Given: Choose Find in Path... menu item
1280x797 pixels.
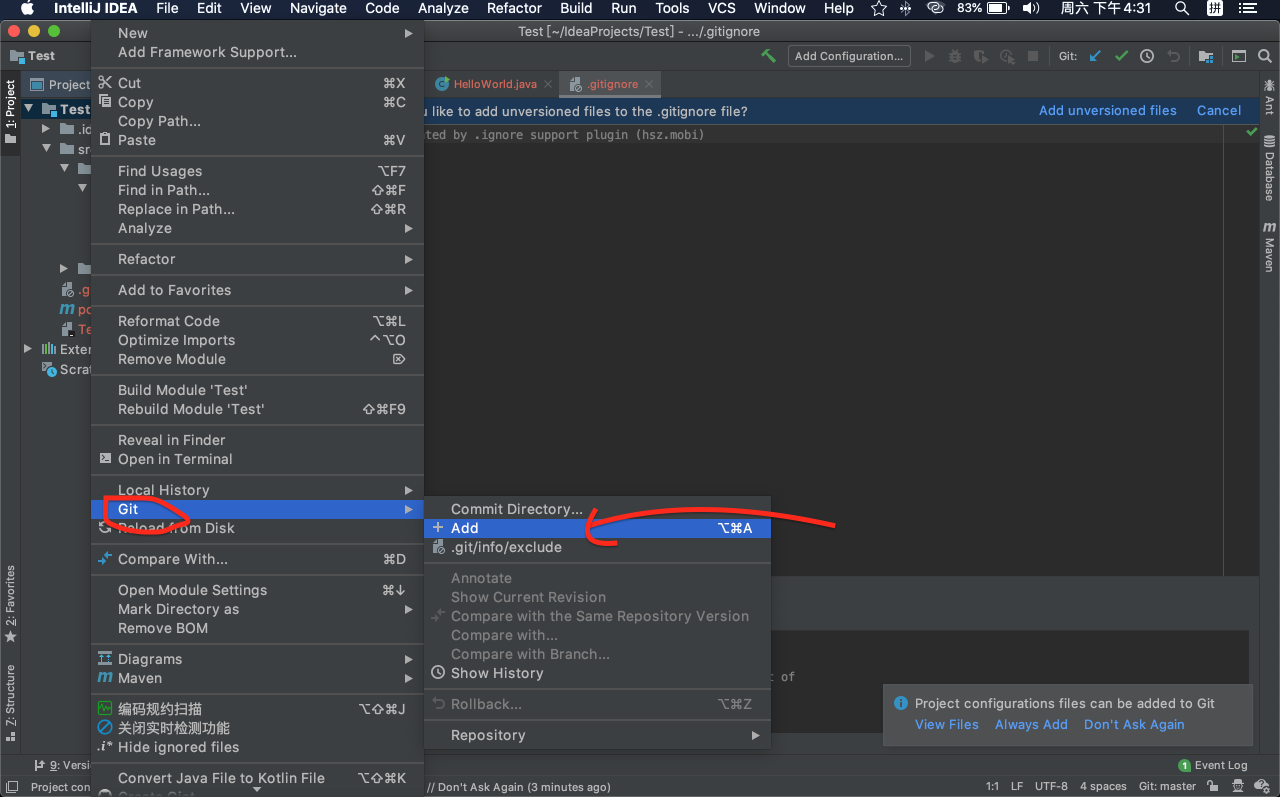Looking at the screenshot, I should point(257,190).
